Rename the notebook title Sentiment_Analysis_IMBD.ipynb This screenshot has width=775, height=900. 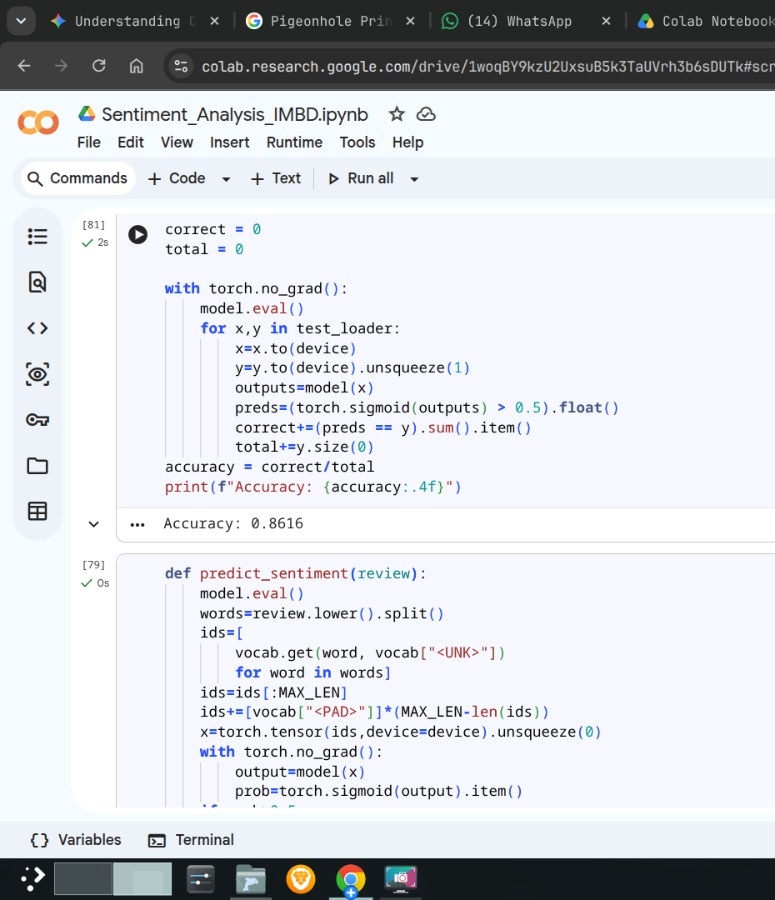click(235, 115)
